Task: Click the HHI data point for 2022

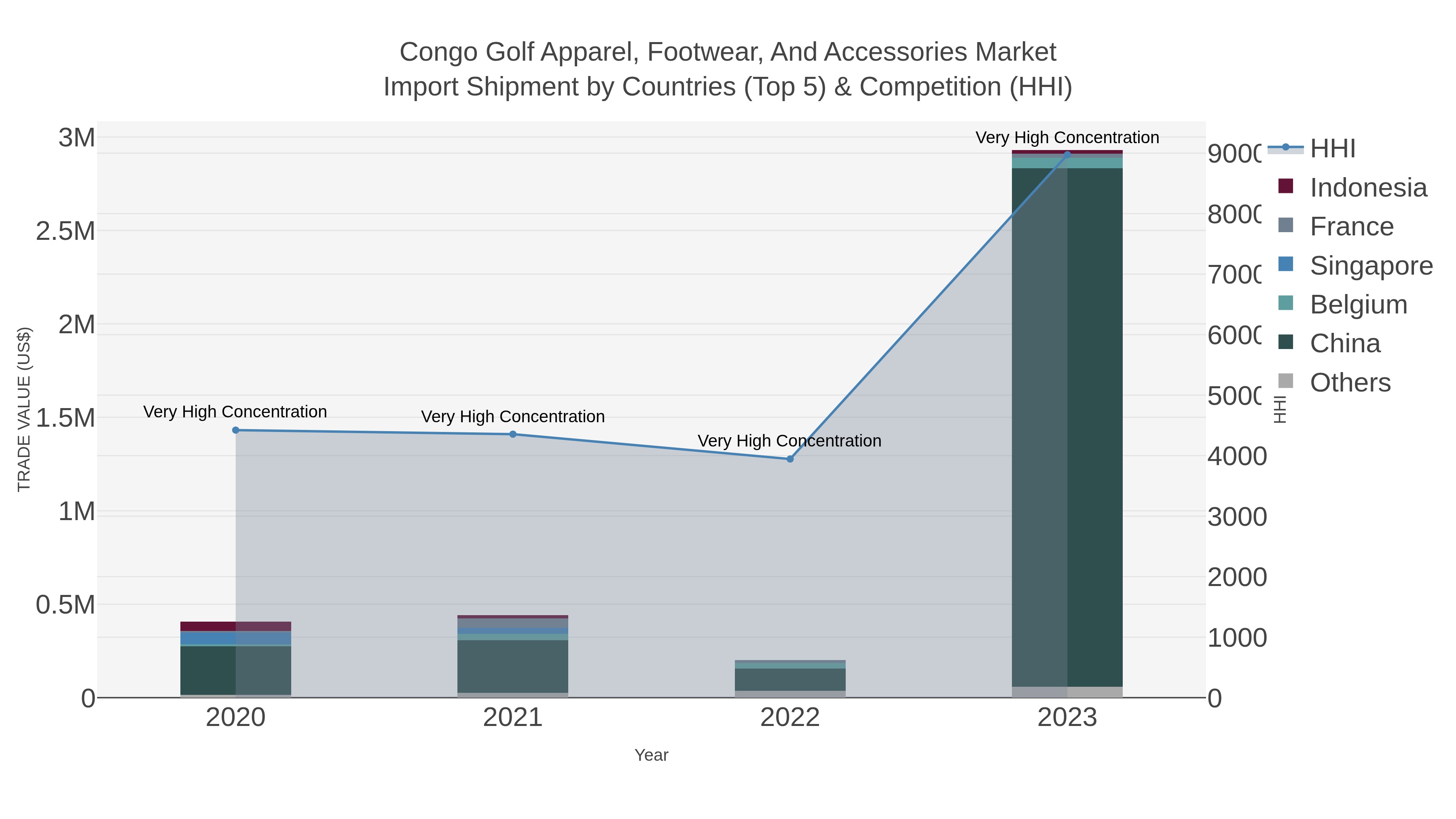Action: coord(790,459)
